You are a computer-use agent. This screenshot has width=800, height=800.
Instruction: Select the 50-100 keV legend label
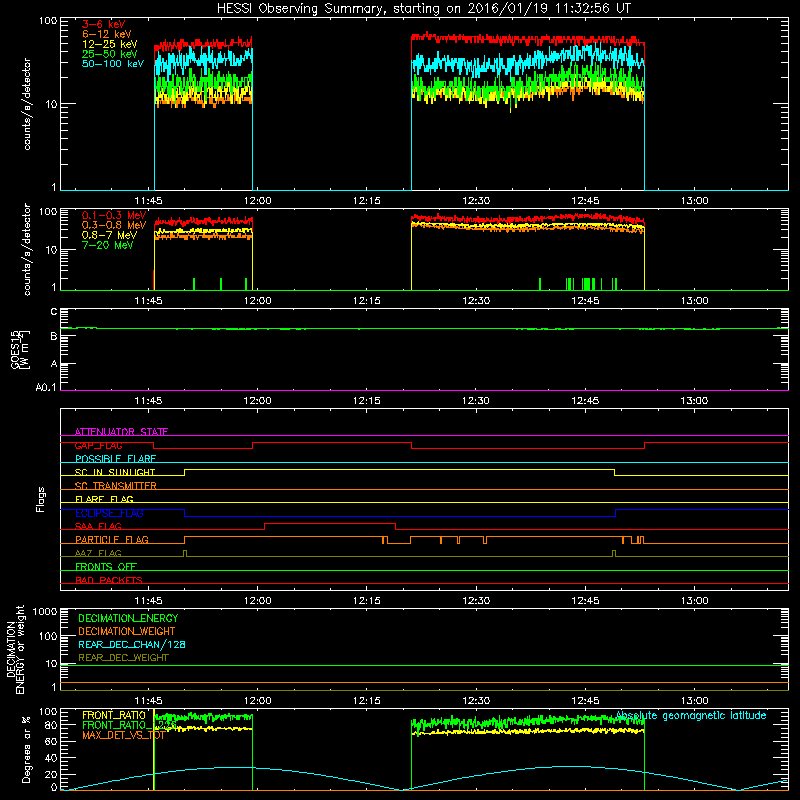coord(113,64)
